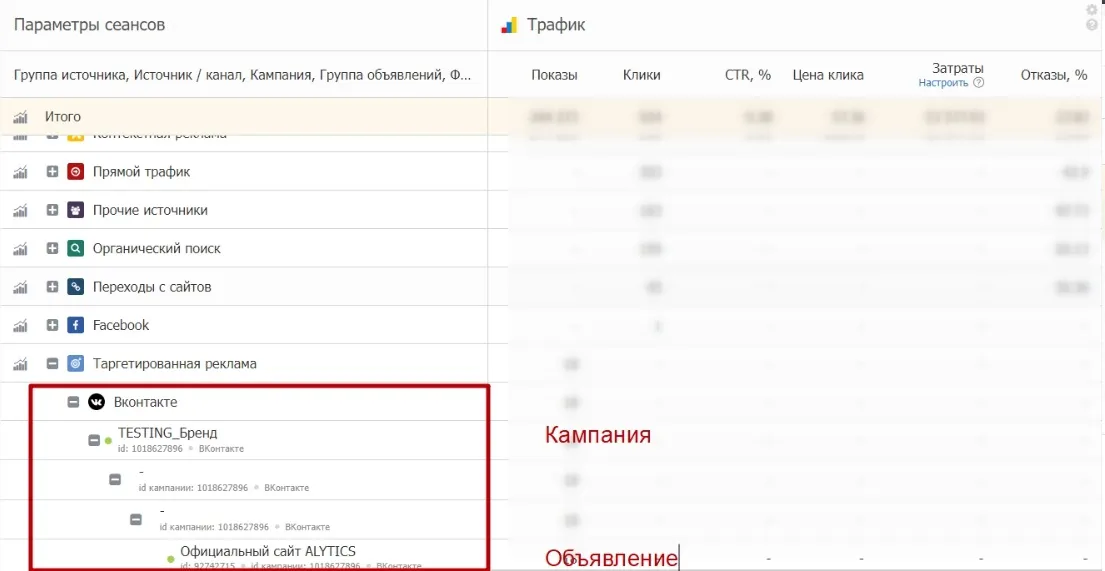Image resolution: width=1105 pixels, height=571 pixels.
Task: Expand the Переходы с сайтов row
Action: tap(52, 287)
